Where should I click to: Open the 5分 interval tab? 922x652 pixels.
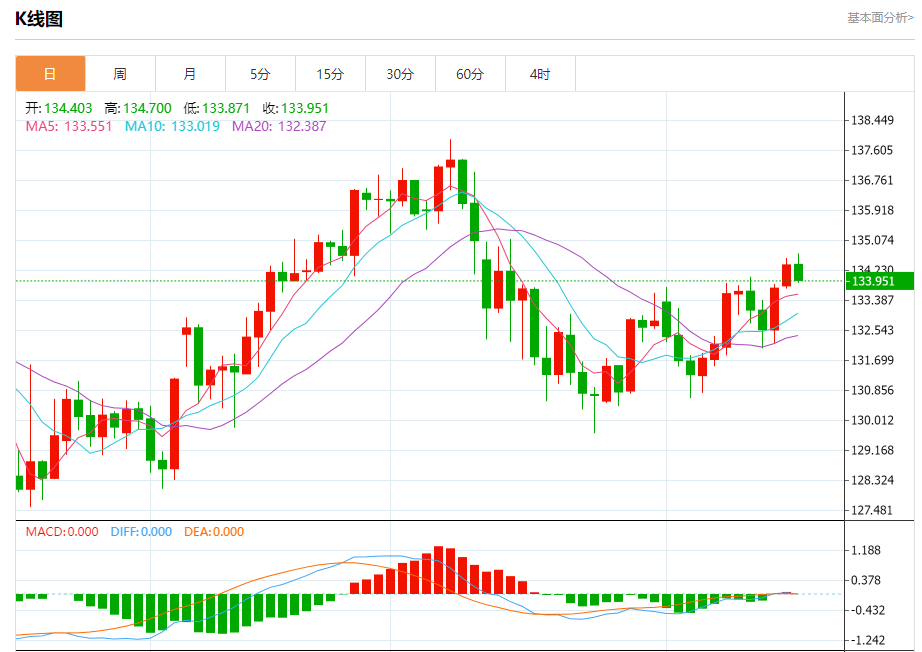point(260,74)
